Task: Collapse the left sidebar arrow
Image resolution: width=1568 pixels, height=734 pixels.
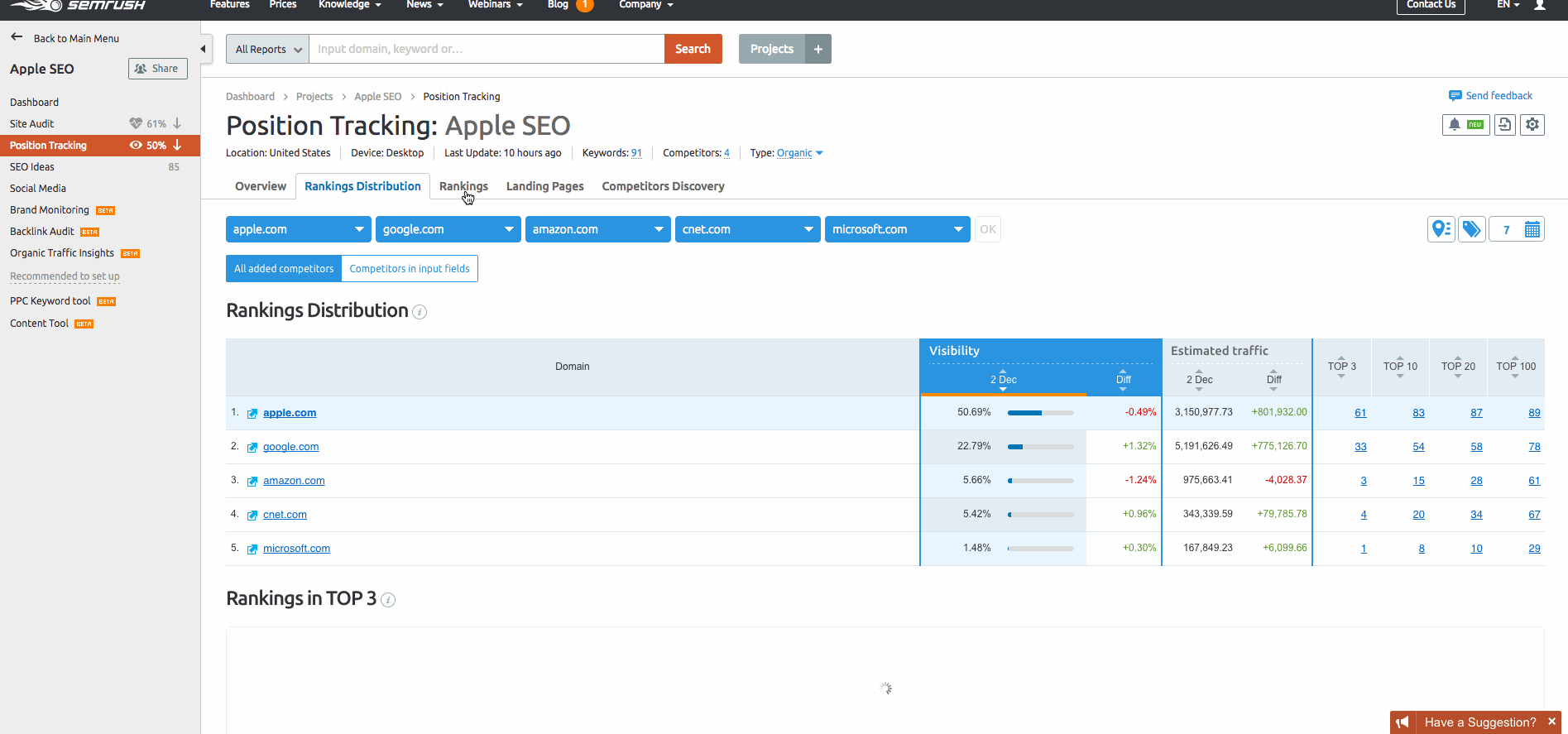Action: 203,49
